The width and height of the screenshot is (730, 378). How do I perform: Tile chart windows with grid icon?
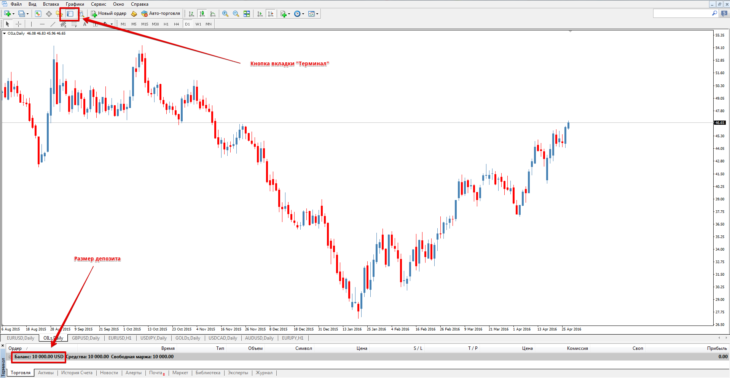[x=247, y=14]
